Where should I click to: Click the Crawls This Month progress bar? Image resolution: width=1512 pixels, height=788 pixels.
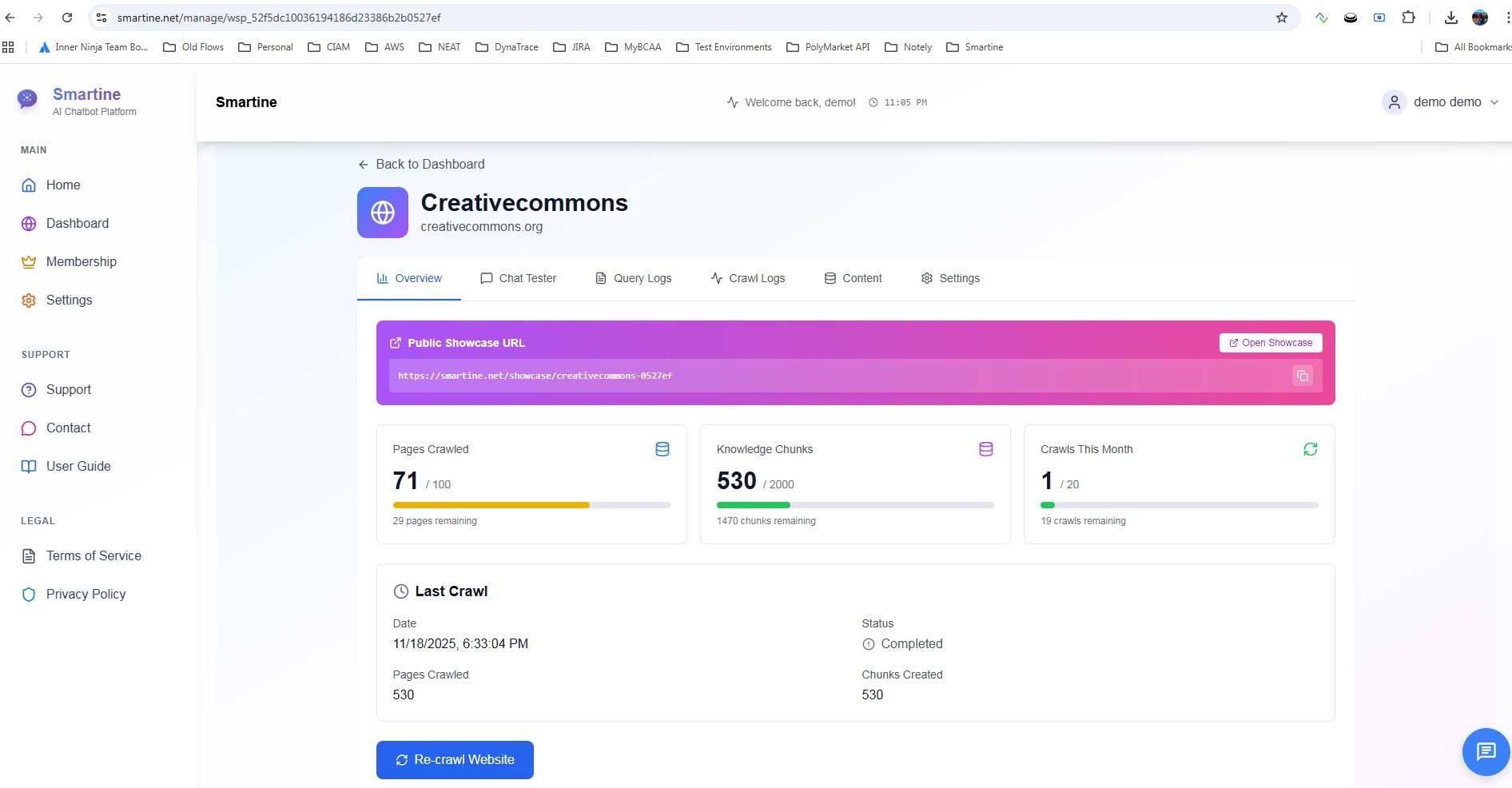pyautogui.click(x=1180, y=505)
